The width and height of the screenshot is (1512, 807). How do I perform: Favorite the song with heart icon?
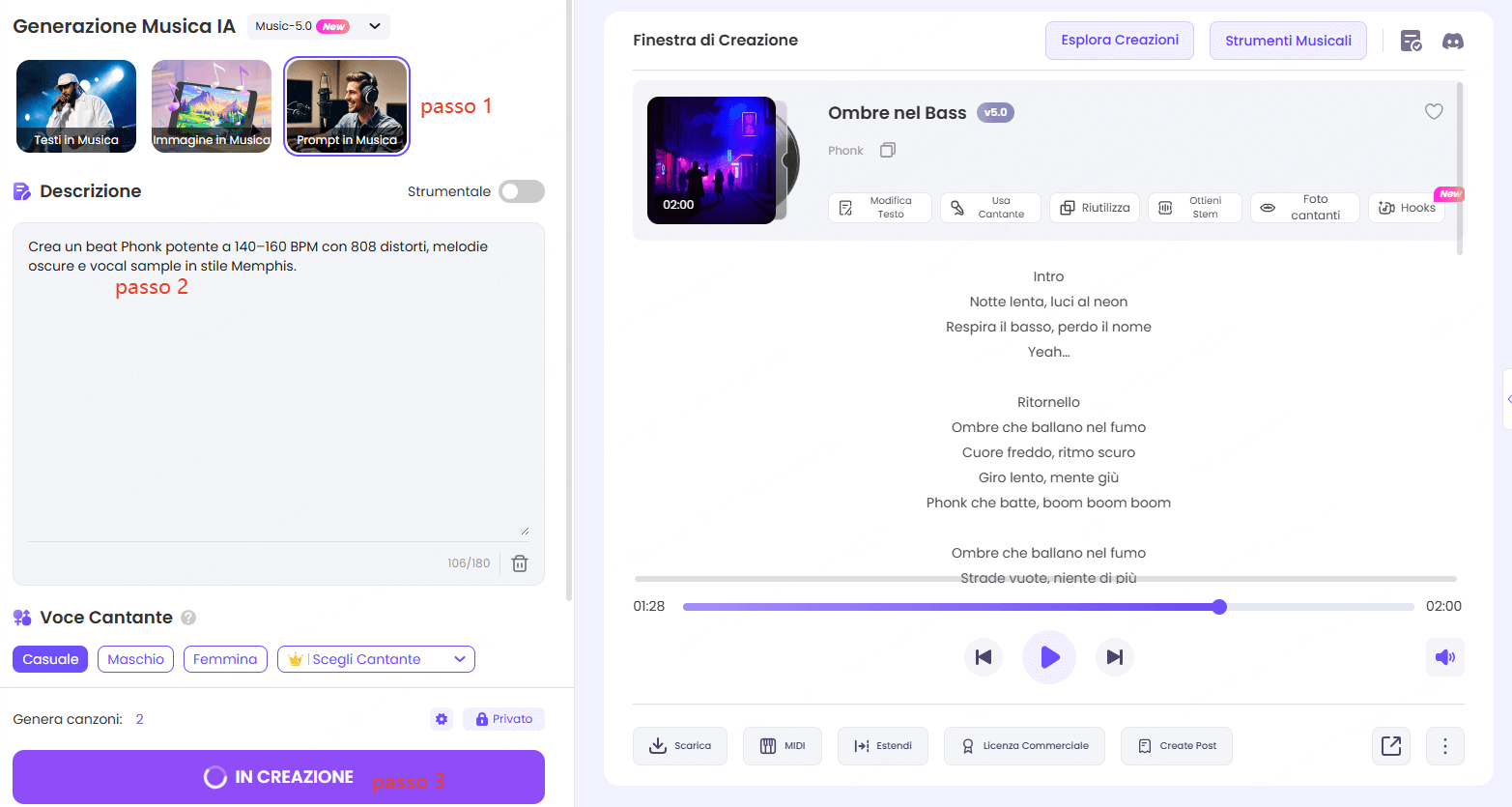click(1434, 111)
